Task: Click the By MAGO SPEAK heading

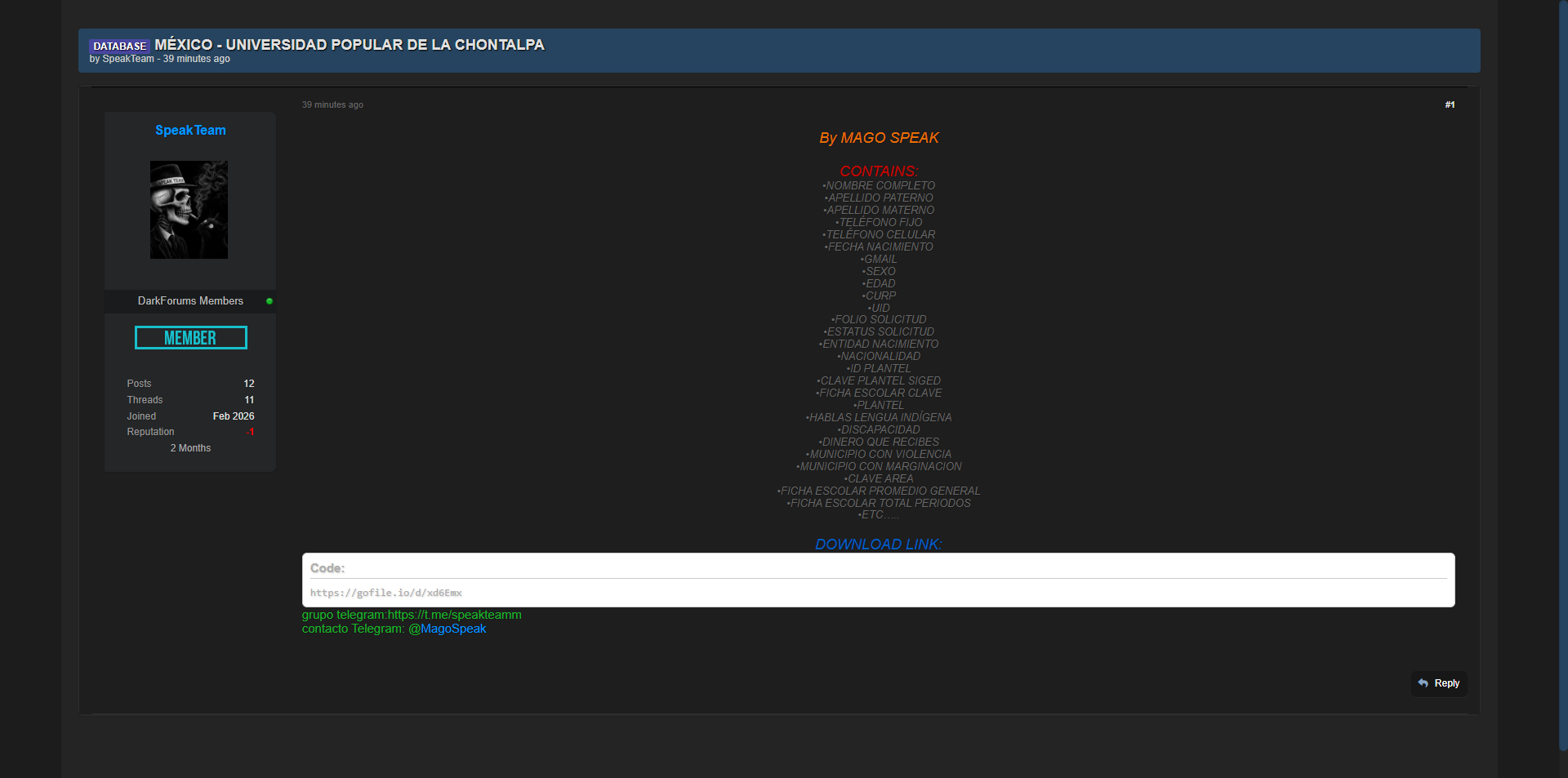Action: (x=879, y=138)
